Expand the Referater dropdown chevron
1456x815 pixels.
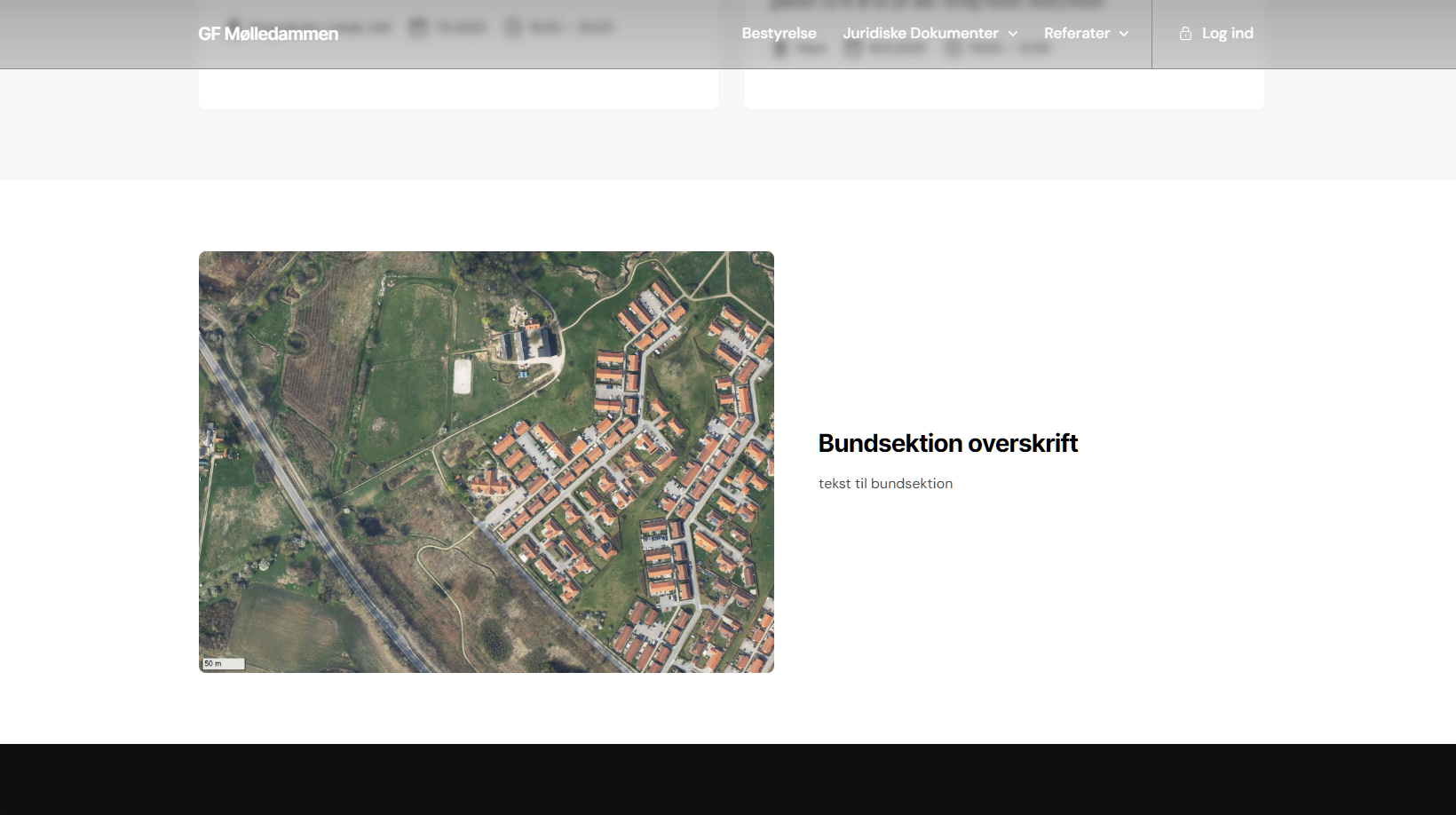(x=1124, y=34)
